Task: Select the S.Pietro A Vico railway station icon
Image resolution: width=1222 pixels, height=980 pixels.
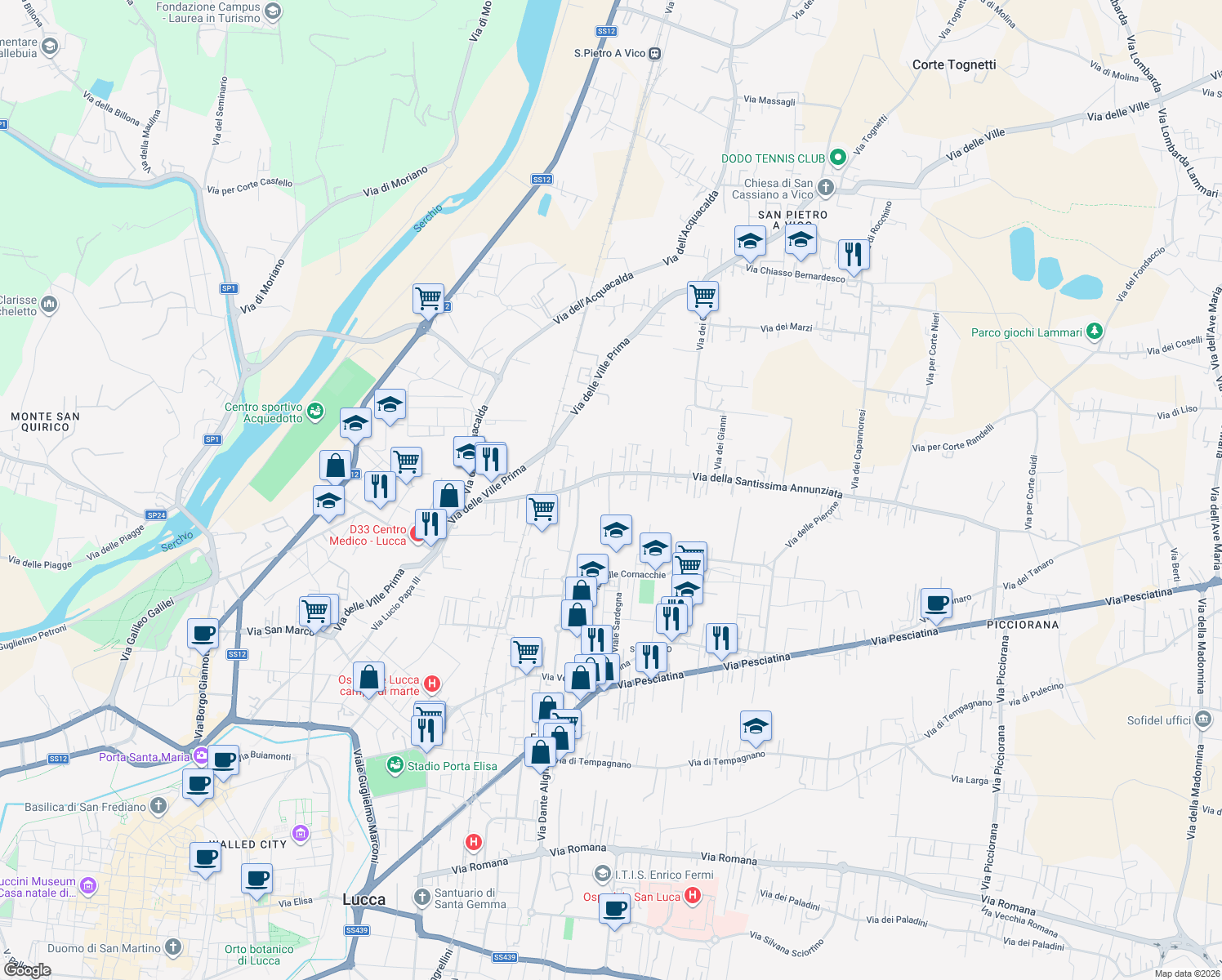Action: coord(653,53)
